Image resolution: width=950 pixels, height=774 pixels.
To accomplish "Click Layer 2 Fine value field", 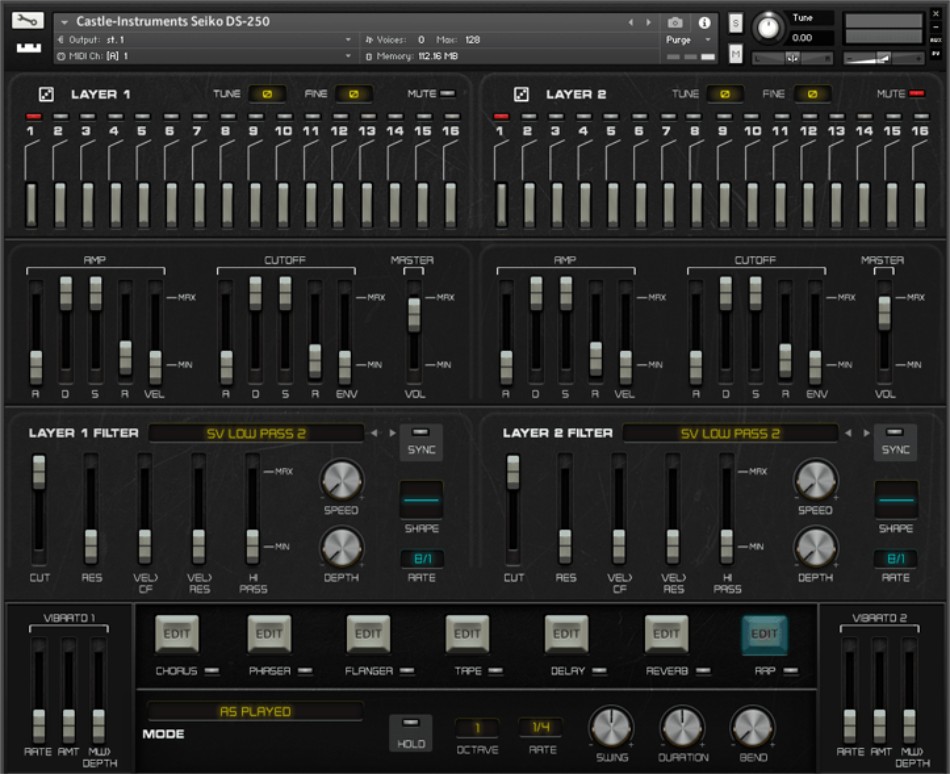I will 812,94.
